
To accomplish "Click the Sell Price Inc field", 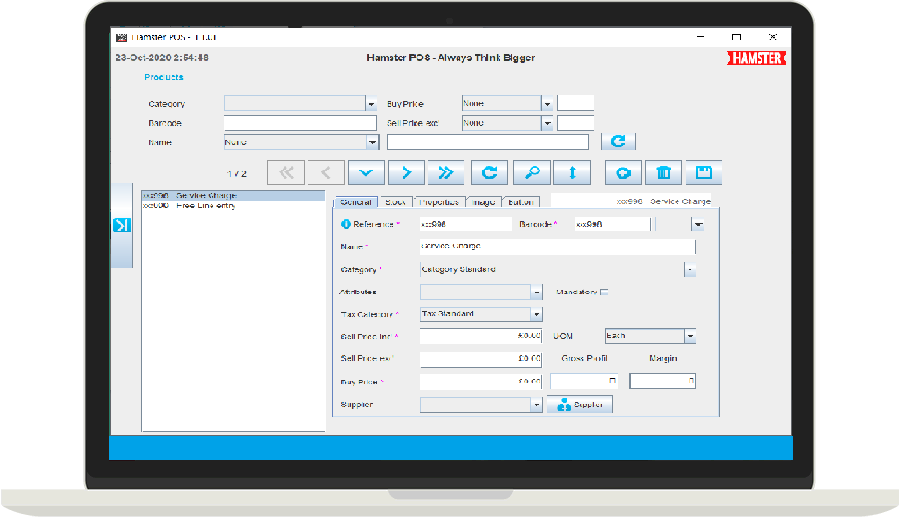I will [x=480, y=336].
